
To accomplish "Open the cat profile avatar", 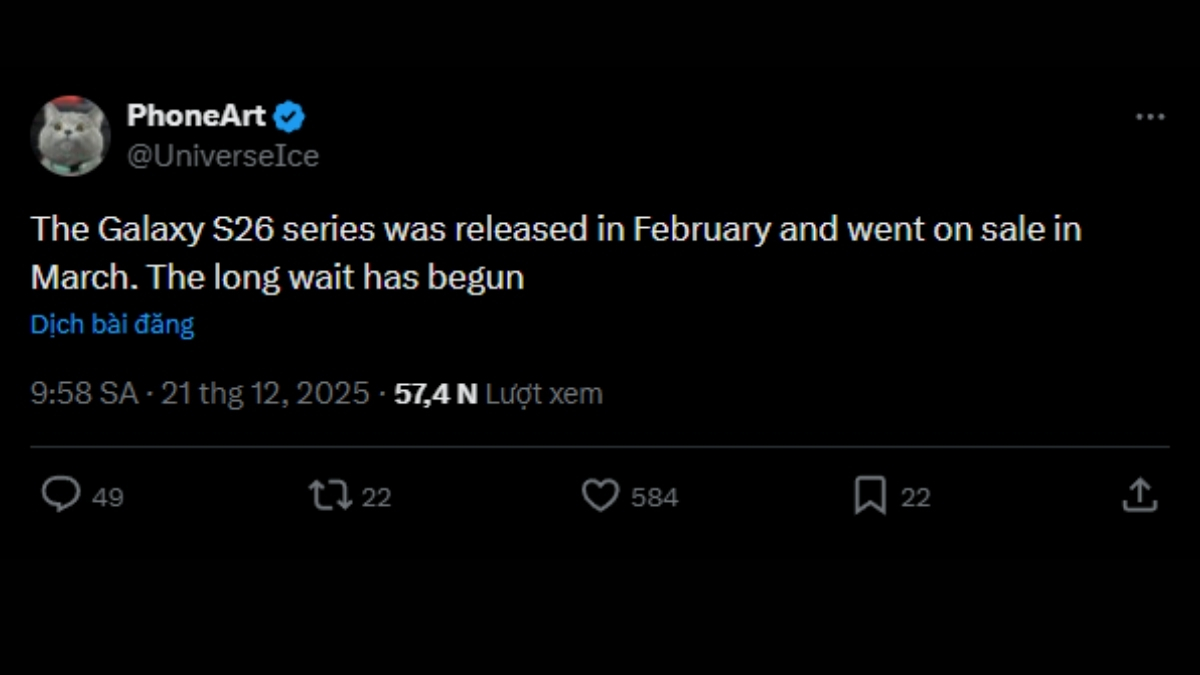I will [x=70, y=135].
